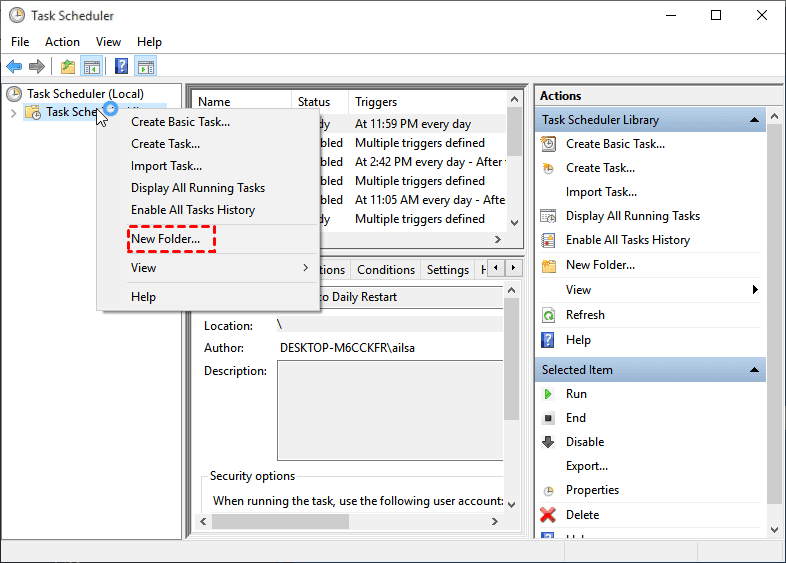
Task: Click Properties in Selected Item actions
Action: (x=592, y=490)
